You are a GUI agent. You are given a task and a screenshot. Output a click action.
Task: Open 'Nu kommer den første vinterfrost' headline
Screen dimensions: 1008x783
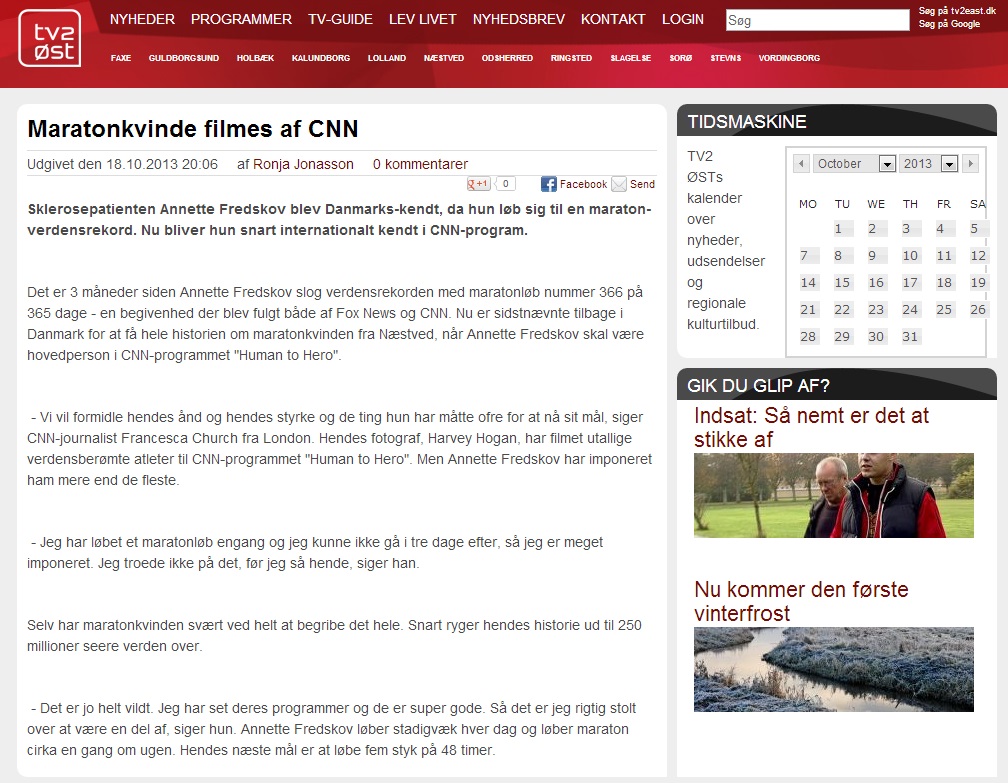coord(801,601)
